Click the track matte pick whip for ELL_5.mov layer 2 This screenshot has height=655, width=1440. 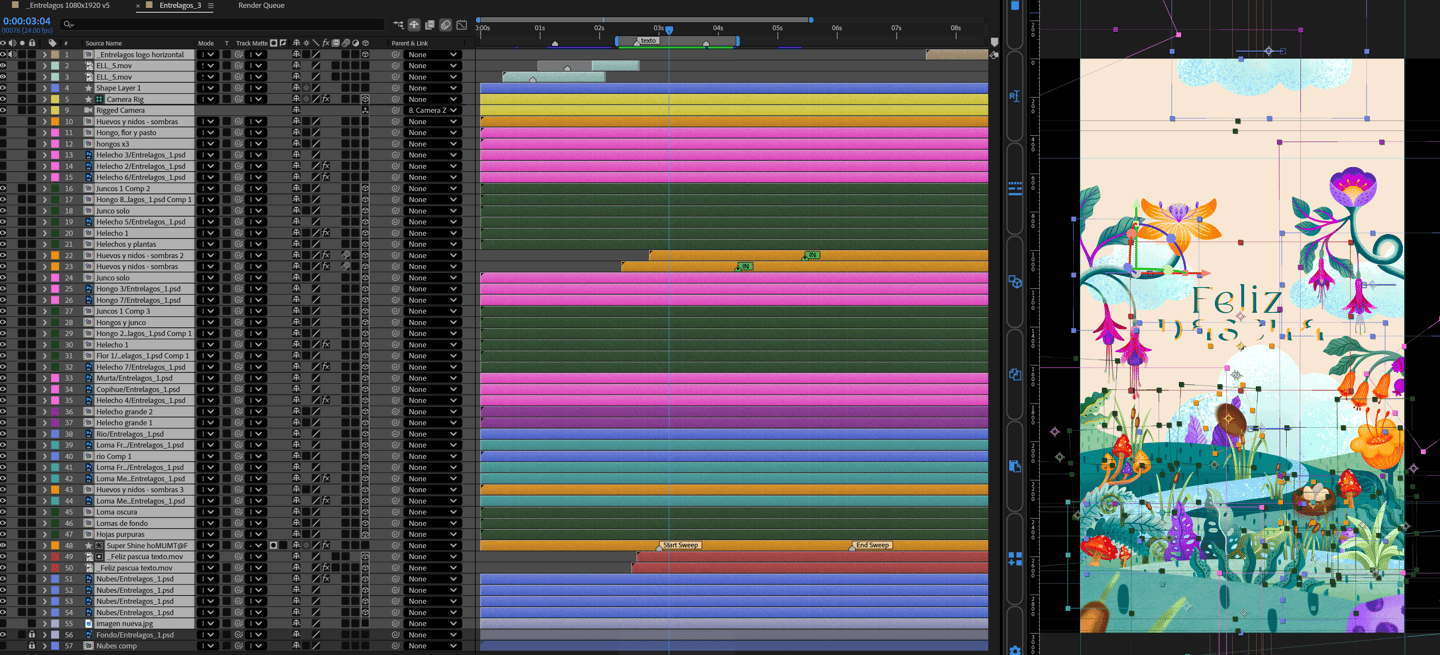238,65
